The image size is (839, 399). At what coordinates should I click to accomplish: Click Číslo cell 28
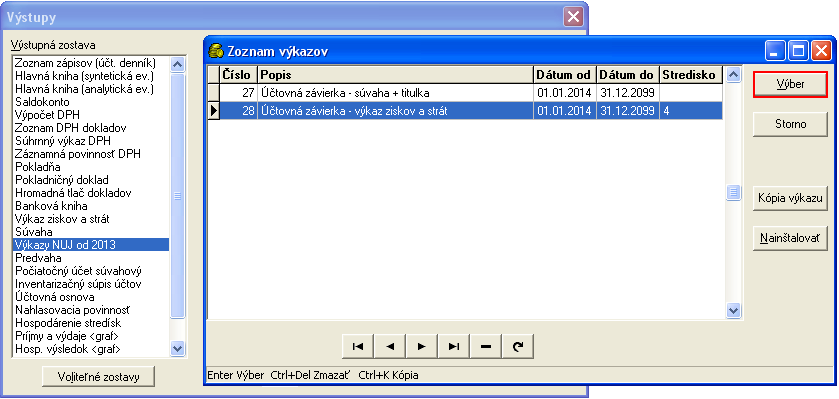coord(239,111)
